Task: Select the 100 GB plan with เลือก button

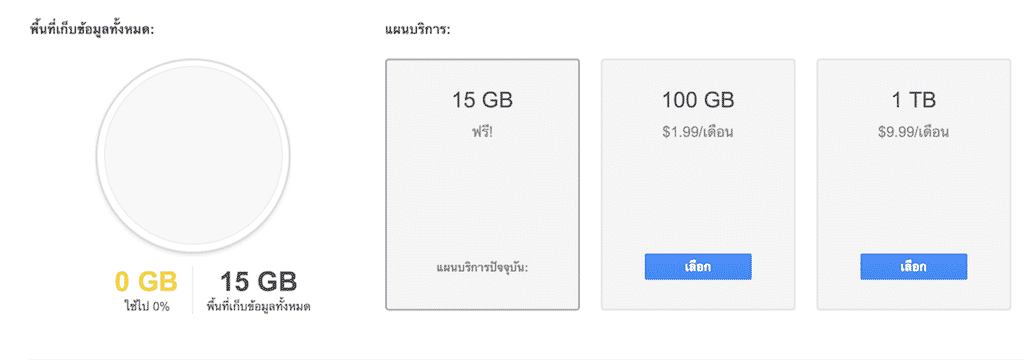Action: tap(697, 267)
